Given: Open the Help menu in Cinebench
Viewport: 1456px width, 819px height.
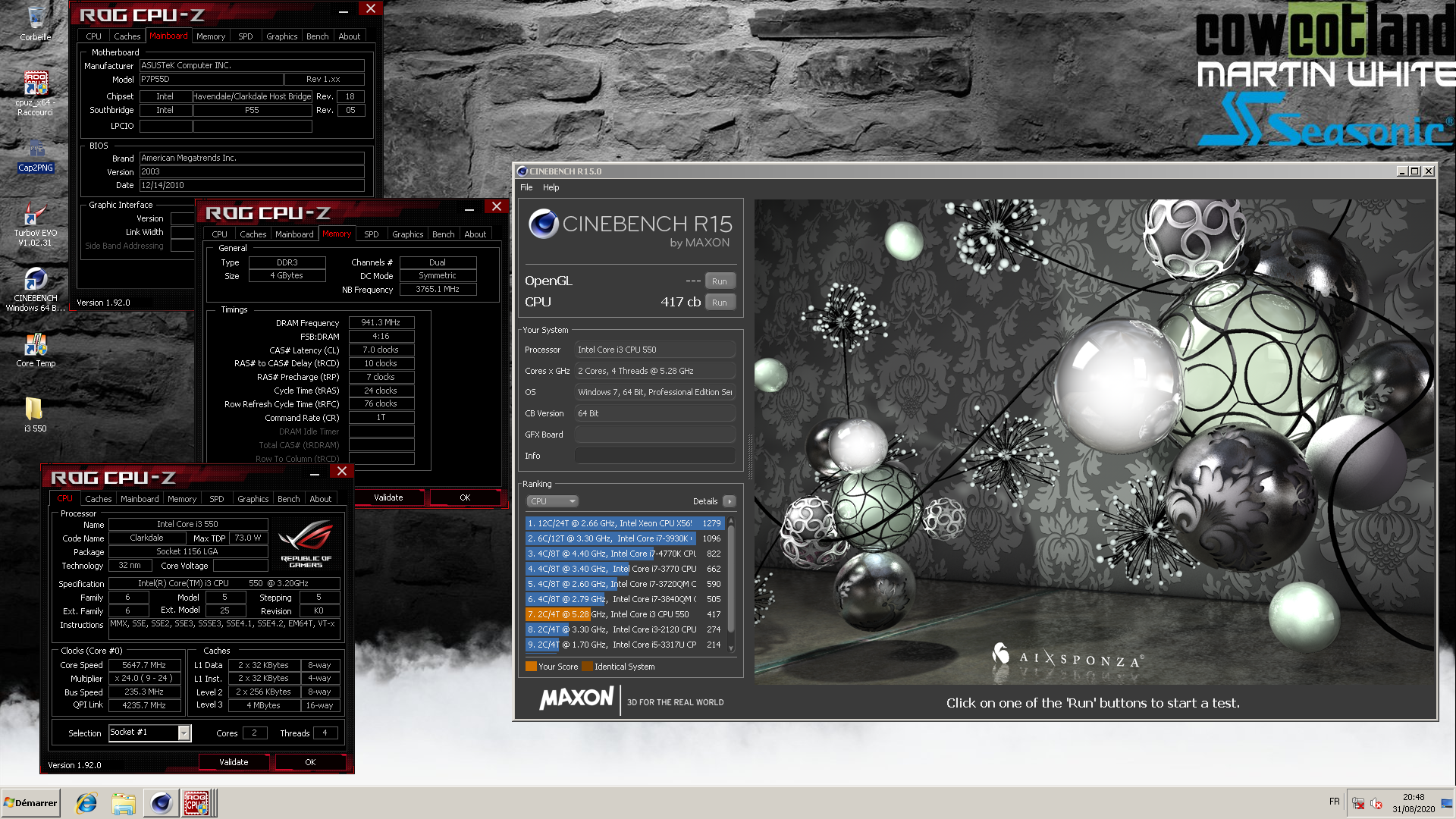Looking at the screenshot, I should [551, 187].
